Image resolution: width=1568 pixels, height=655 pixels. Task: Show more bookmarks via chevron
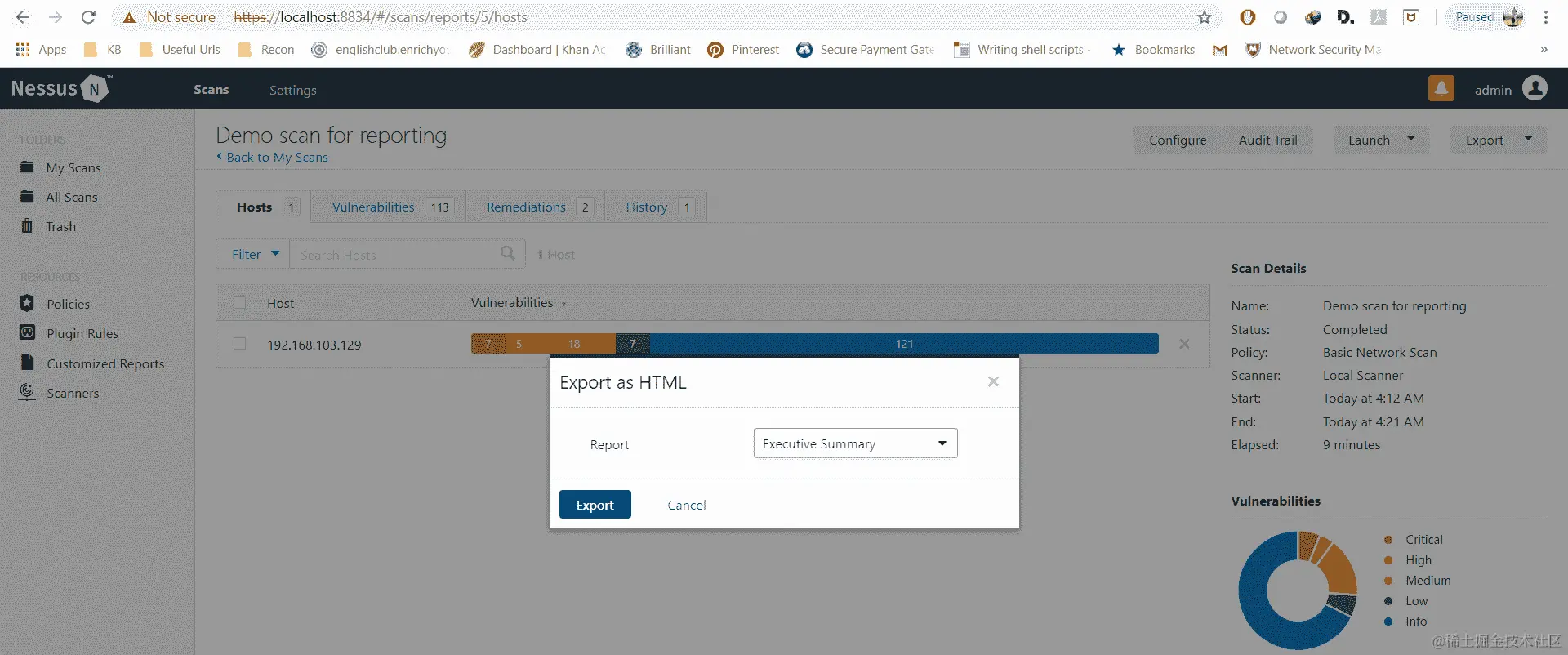tap(1543, 50)
